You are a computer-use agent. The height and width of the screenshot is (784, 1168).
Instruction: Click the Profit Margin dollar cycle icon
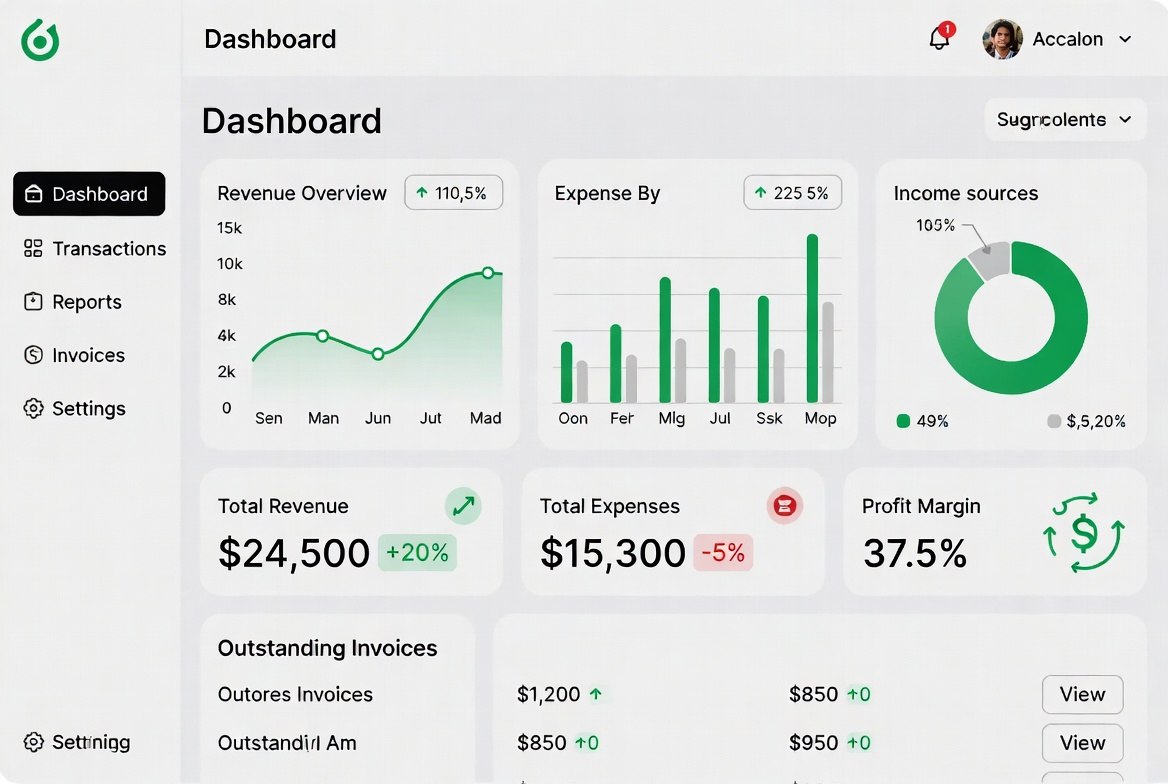tap(1084, 532)
